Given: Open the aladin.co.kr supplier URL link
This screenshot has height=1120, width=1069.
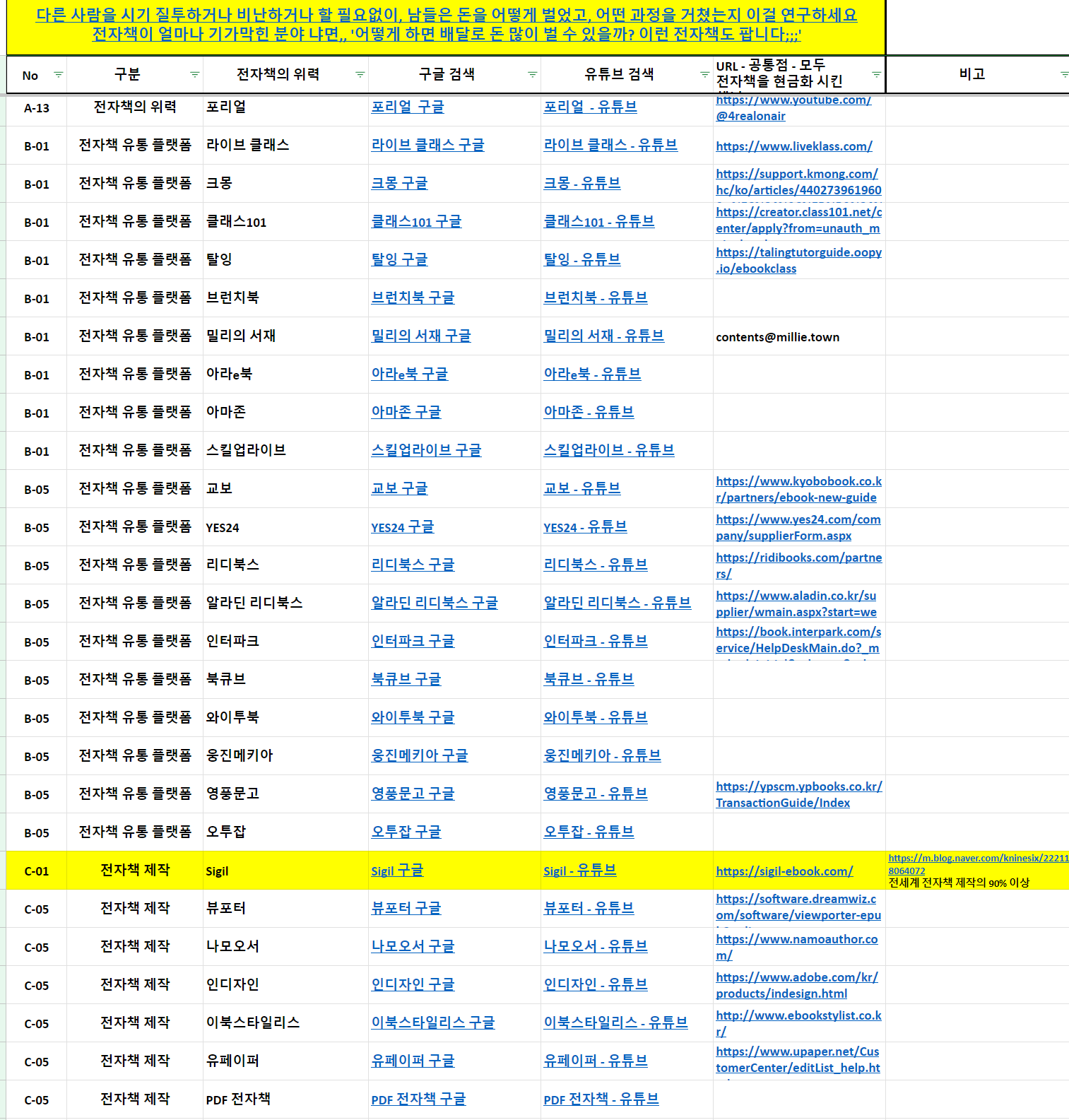Looking at the screenshot, I should tap(796, 603).
